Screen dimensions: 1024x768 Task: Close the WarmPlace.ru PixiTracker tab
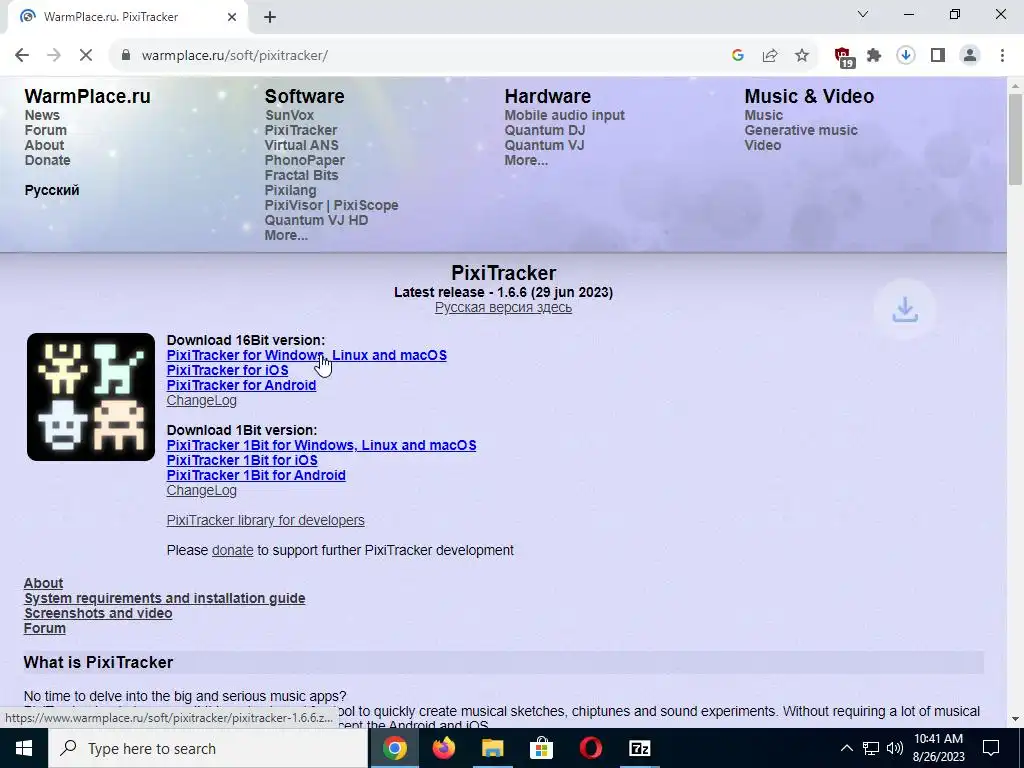tap(232, 17)
